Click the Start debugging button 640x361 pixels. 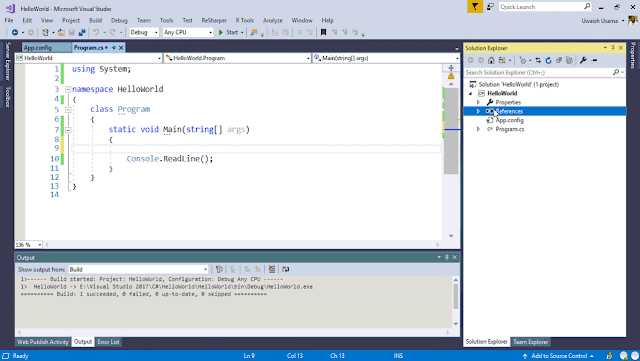(x=229, y=32)
